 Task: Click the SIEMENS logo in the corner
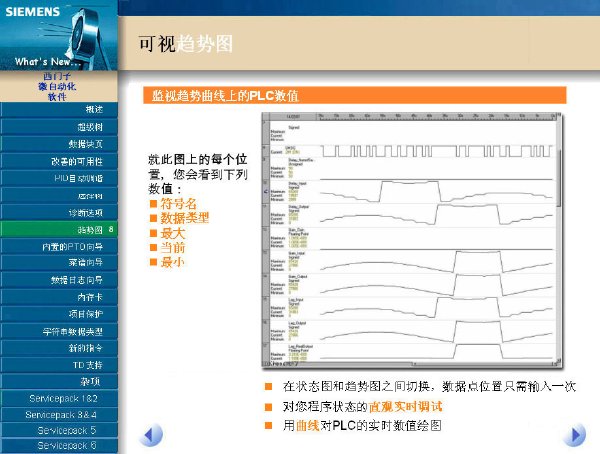[33, 11]
